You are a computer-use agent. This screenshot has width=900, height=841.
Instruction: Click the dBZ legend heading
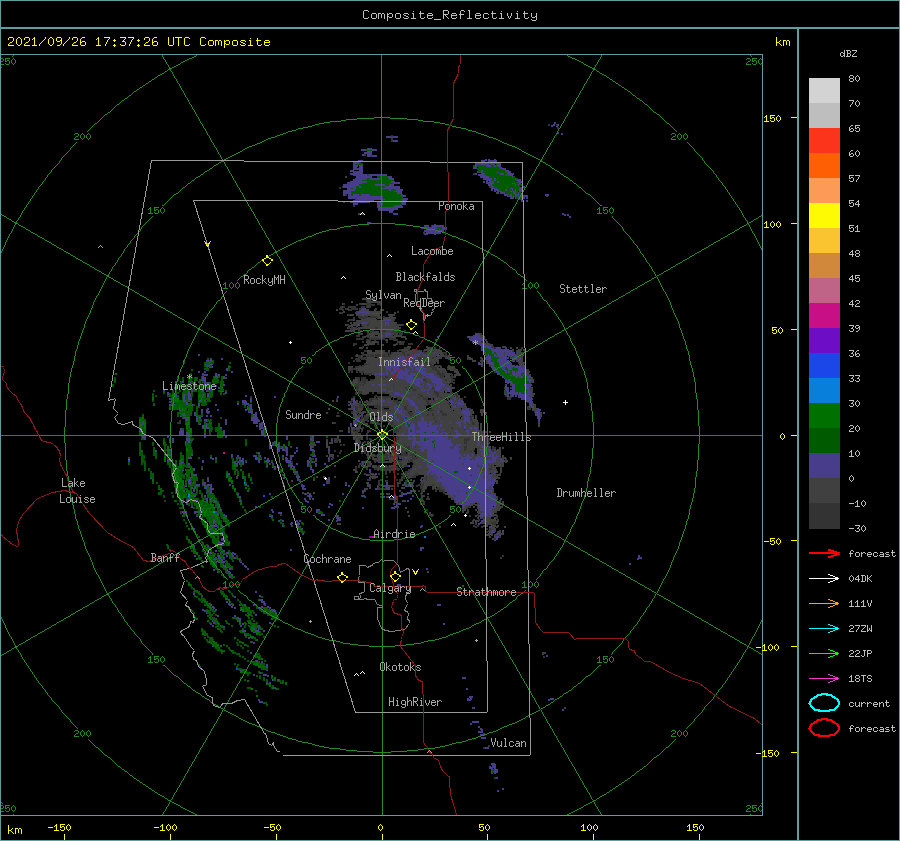[848, 53]
